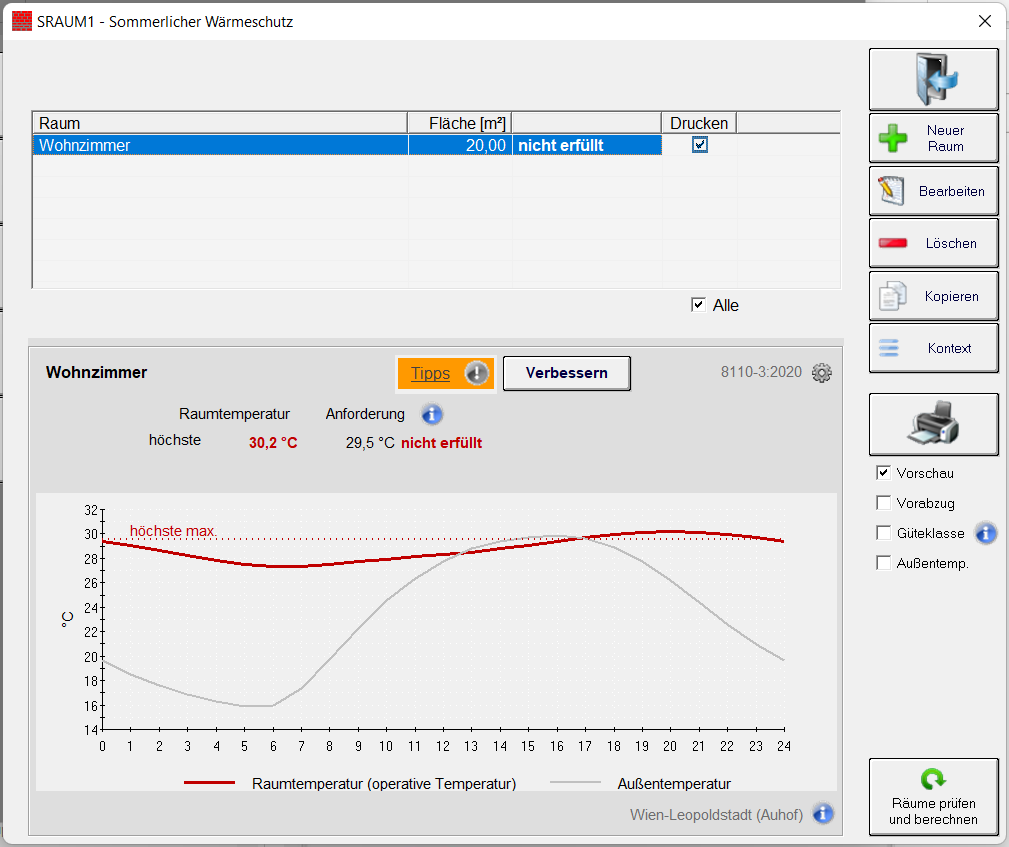This screenshot has height=847, width=1009.
Task: Click the 29,5 °C requirement value
Action: (x=370, y=443)
